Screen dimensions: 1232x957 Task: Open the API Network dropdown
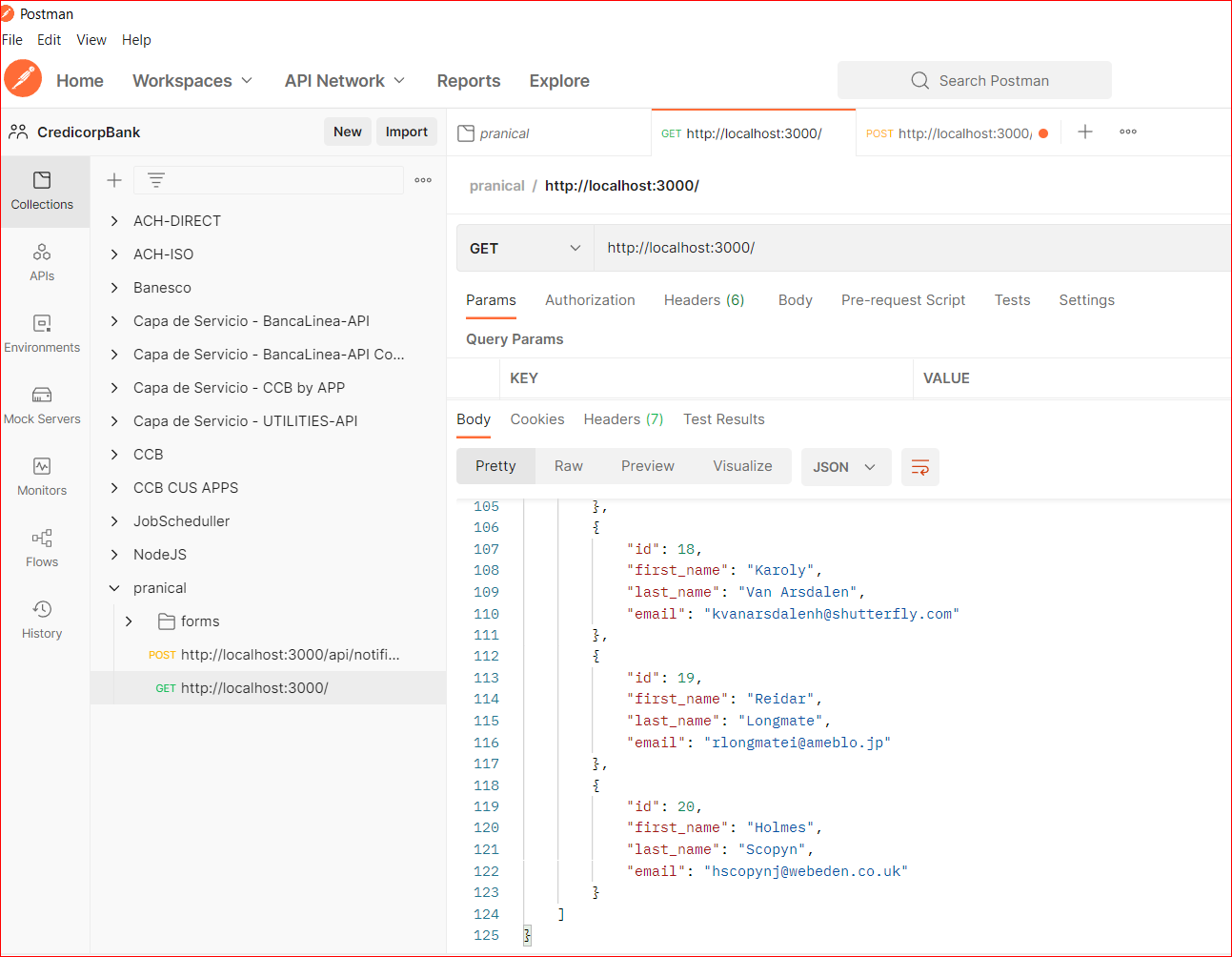[345, 81]
